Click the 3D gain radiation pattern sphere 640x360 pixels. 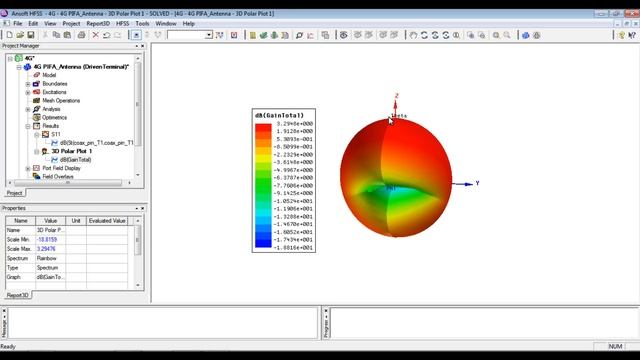click(x=396, y=178)
